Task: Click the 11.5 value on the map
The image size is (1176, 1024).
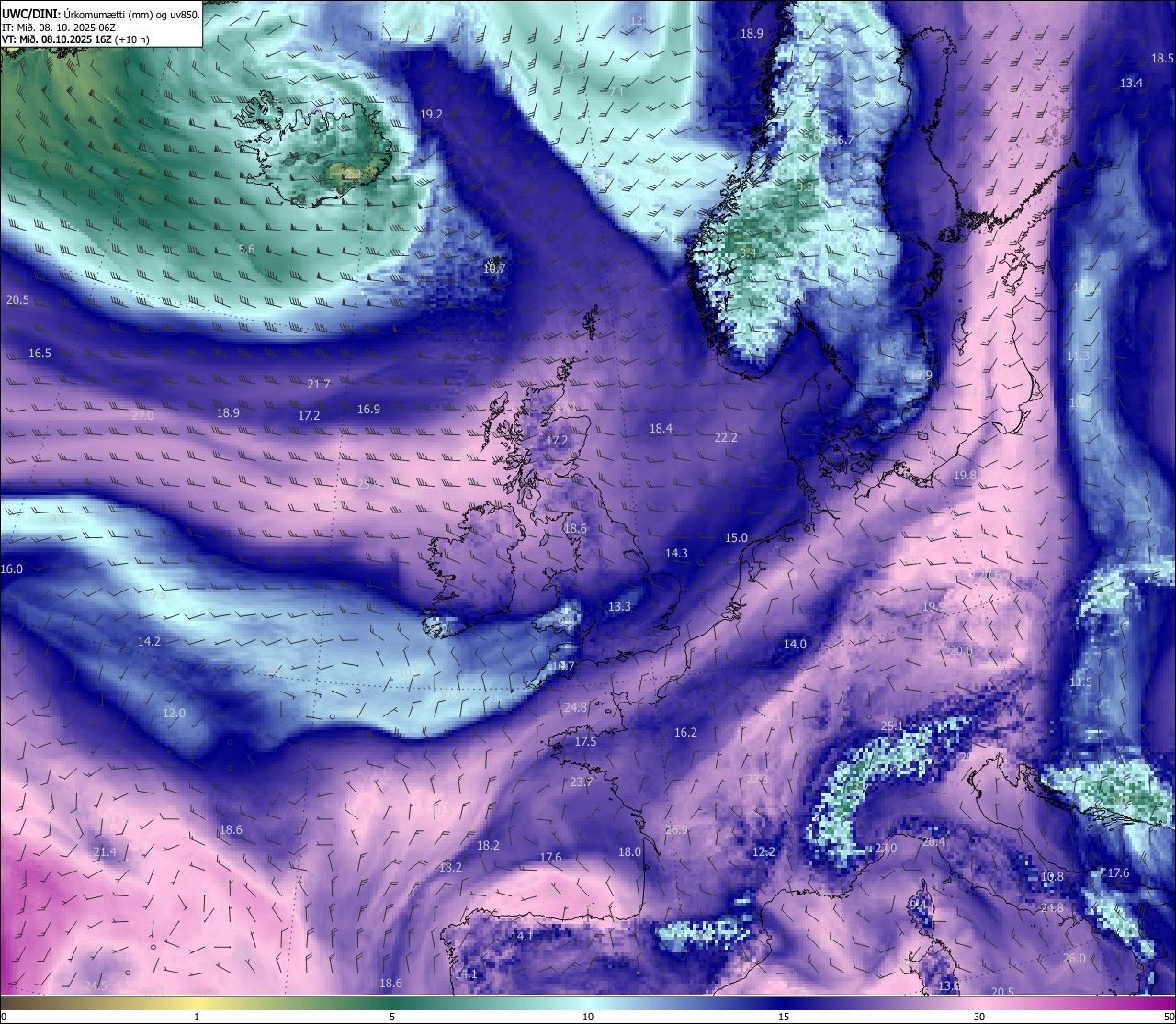Action: click(1080, 682)
